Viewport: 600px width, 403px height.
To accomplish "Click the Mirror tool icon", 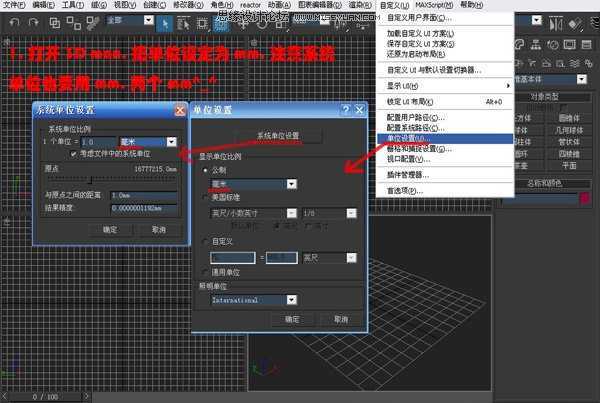I will pyautogui.click(x=555, y=24).
